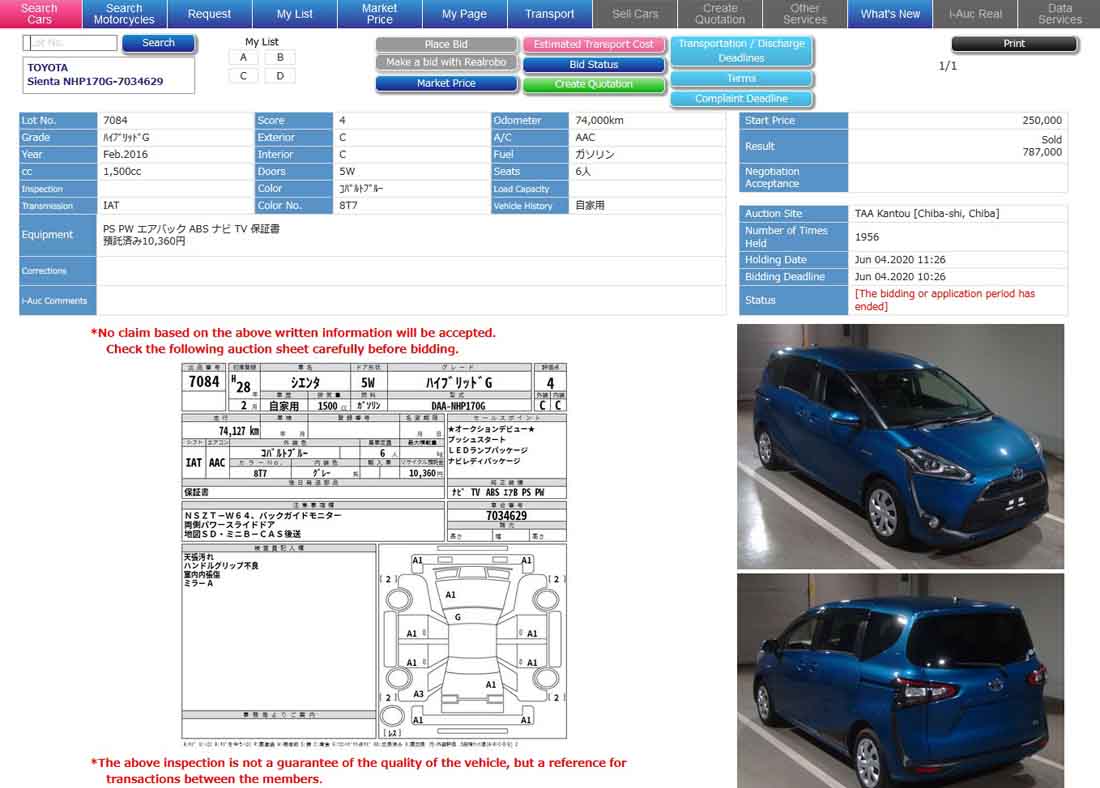
Task: Open Other Services menu
Action: pos(805,13)
